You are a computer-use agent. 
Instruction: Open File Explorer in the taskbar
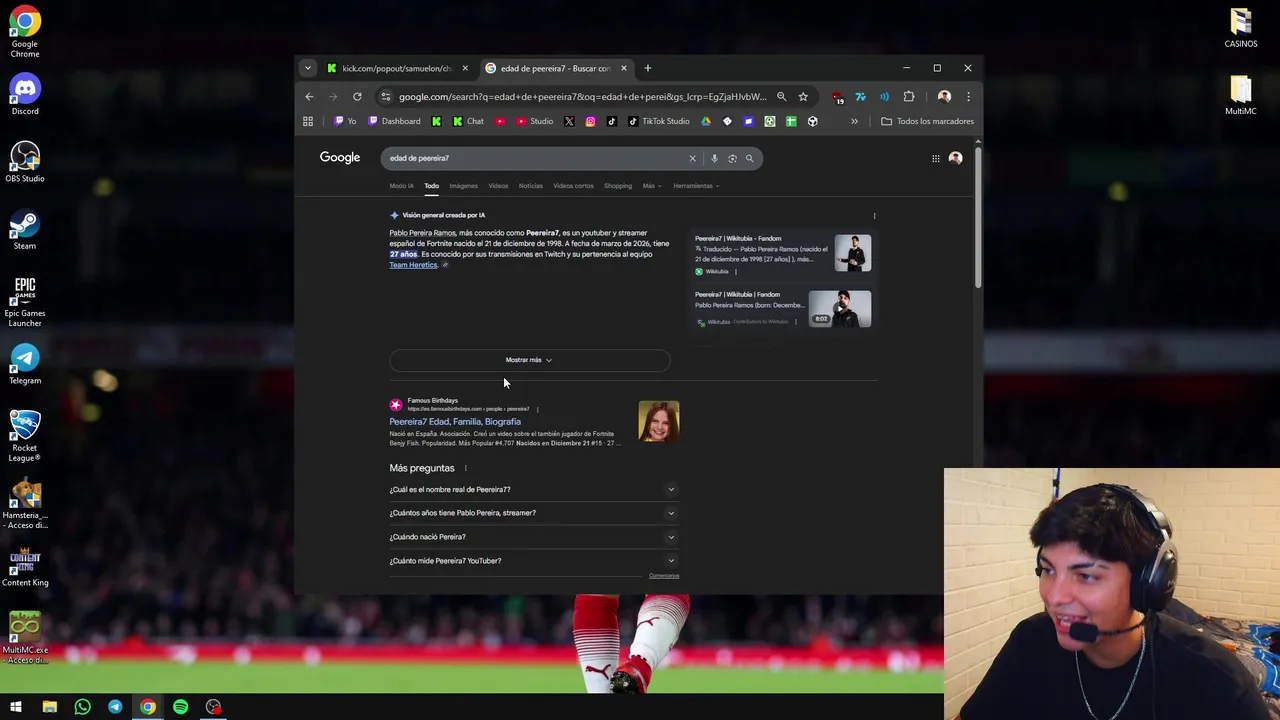coord(49,707)
